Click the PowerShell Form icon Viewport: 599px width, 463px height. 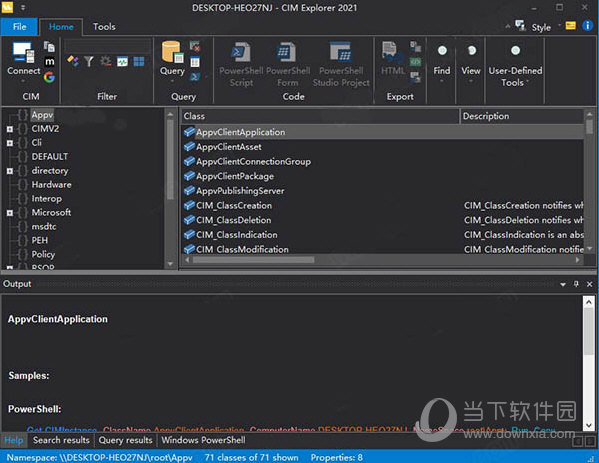pos(287,52)
